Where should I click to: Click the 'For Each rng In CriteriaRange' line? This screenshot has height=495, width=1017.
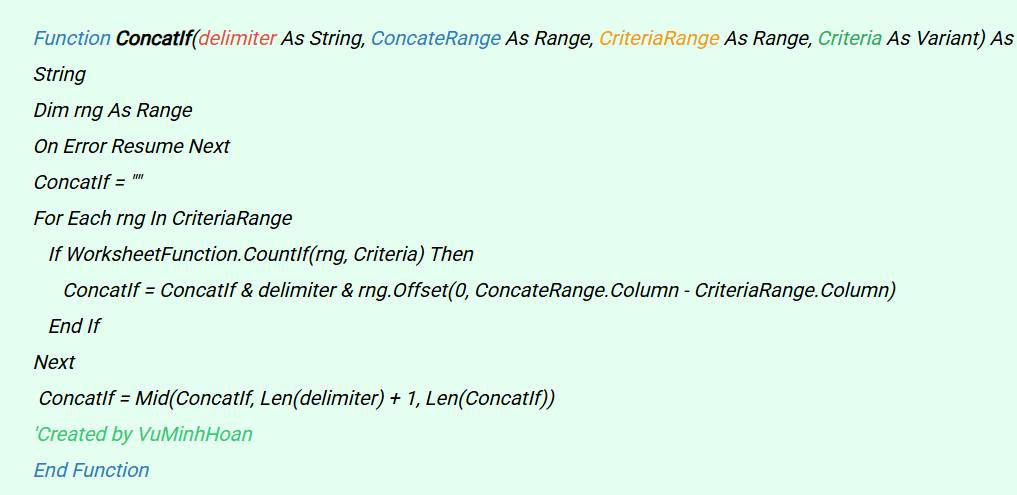[x=163, y=218]
